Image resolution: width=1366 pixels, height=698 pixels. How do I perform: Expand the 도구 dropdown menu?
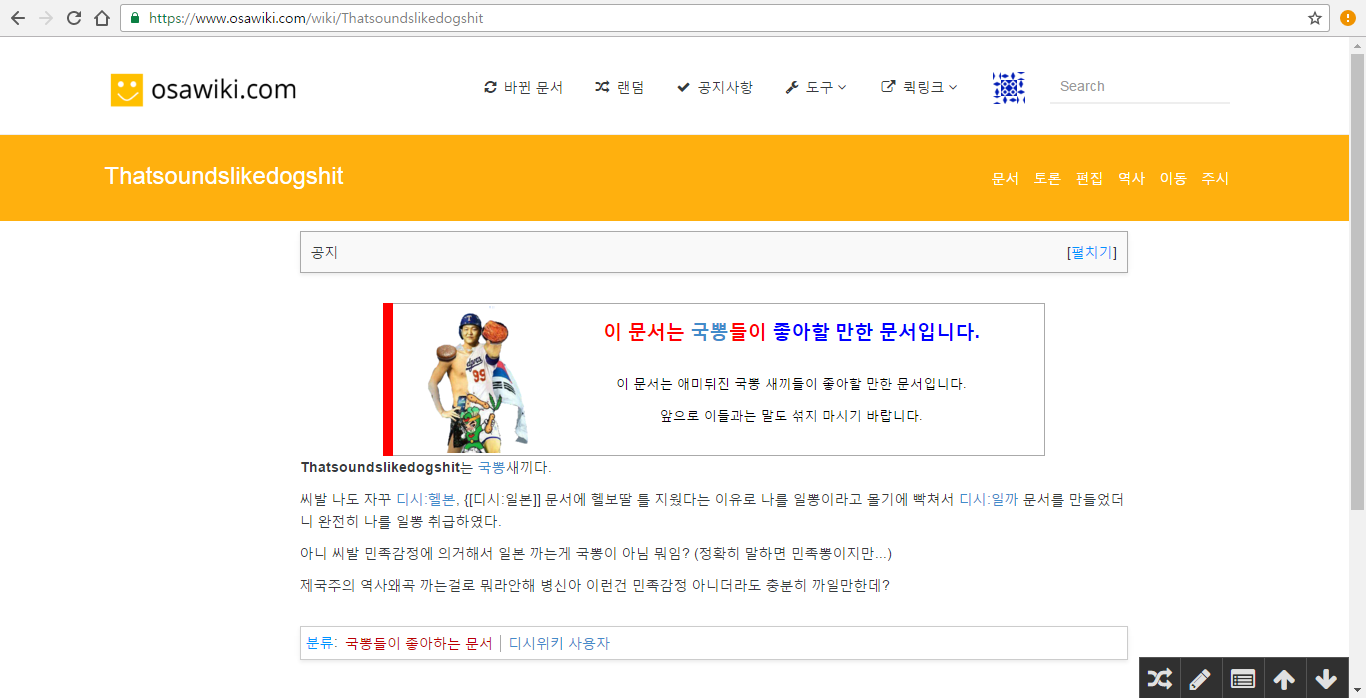click(x=816, y=88)
